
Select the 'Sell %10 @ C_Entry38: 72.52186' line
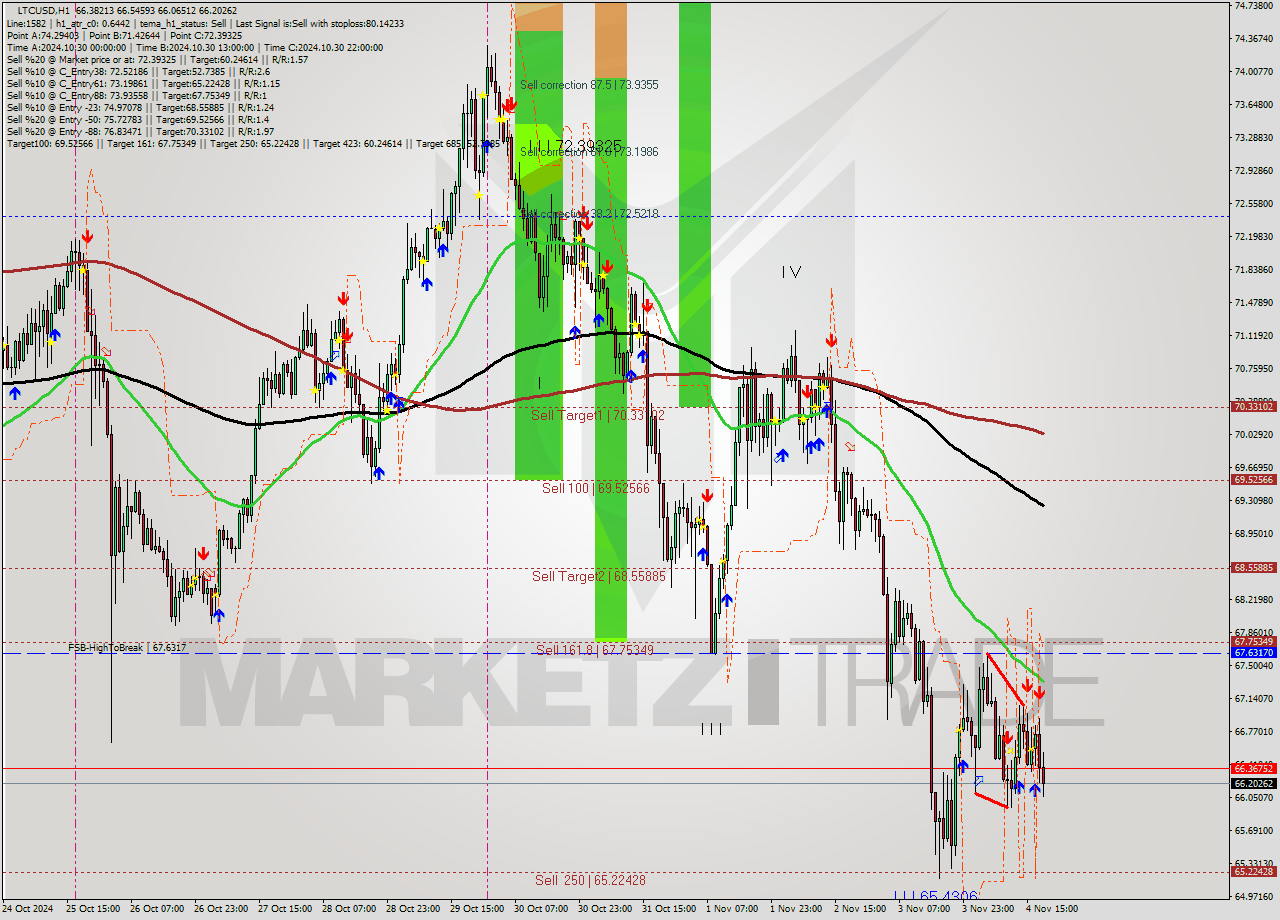click(x=138, y=71)
